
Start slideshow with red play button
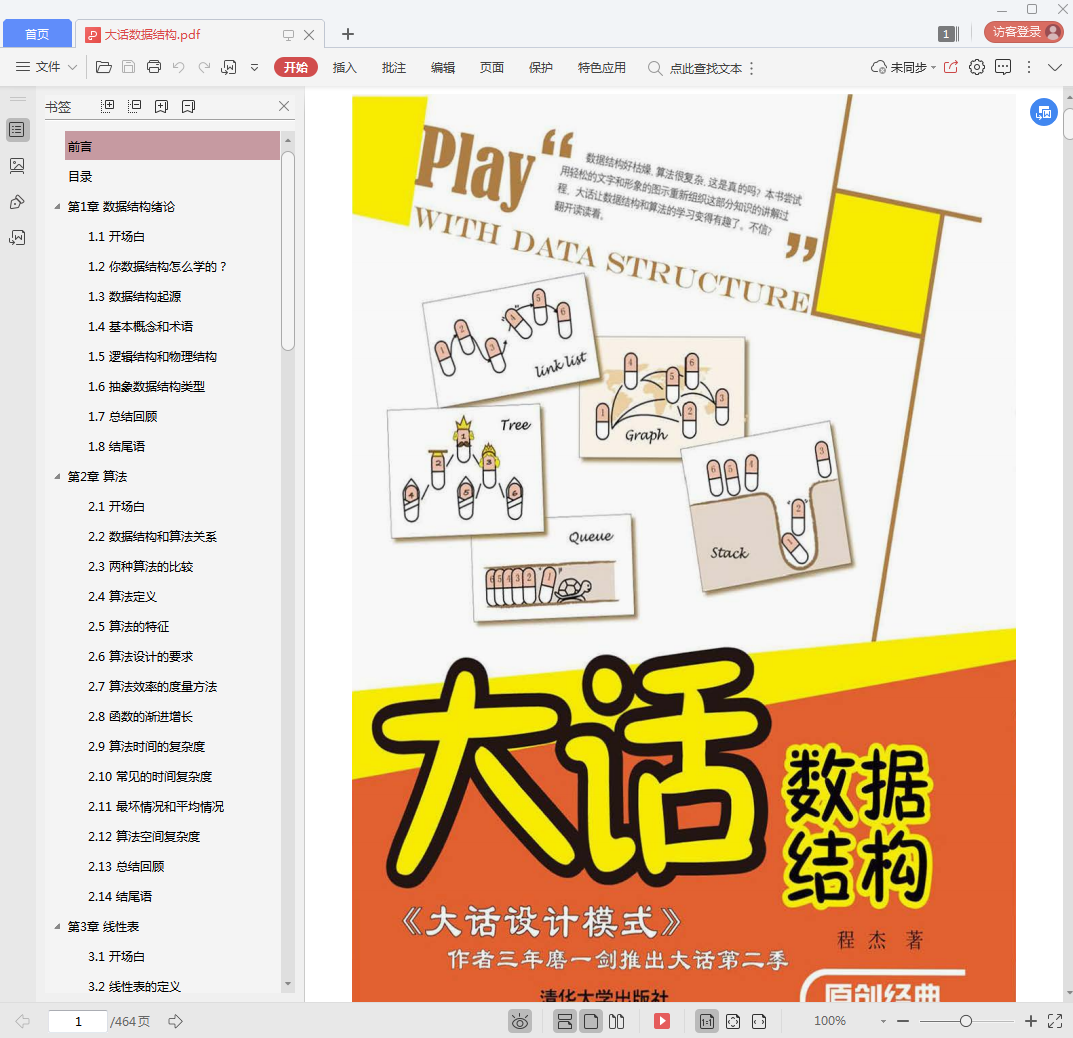[x=662, y=1022]
